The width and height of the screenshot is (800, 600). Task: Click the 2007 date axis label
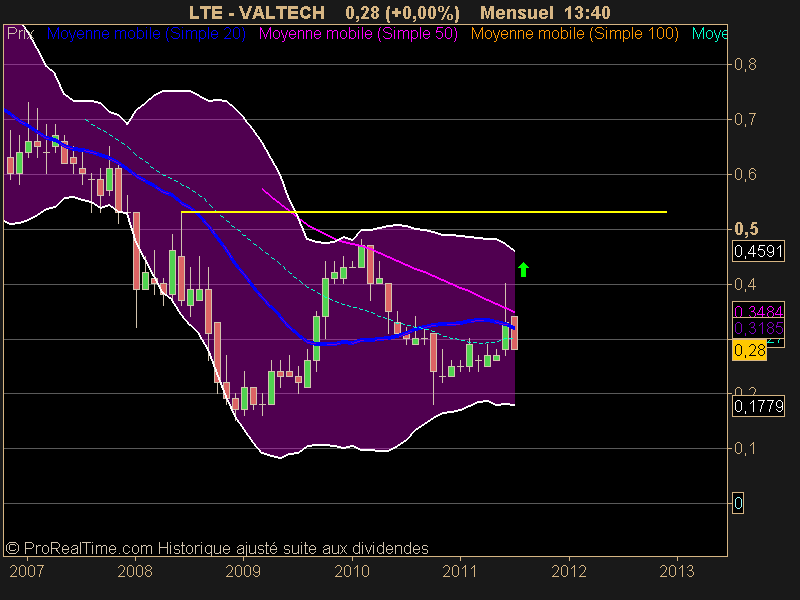tap(27, 571)
